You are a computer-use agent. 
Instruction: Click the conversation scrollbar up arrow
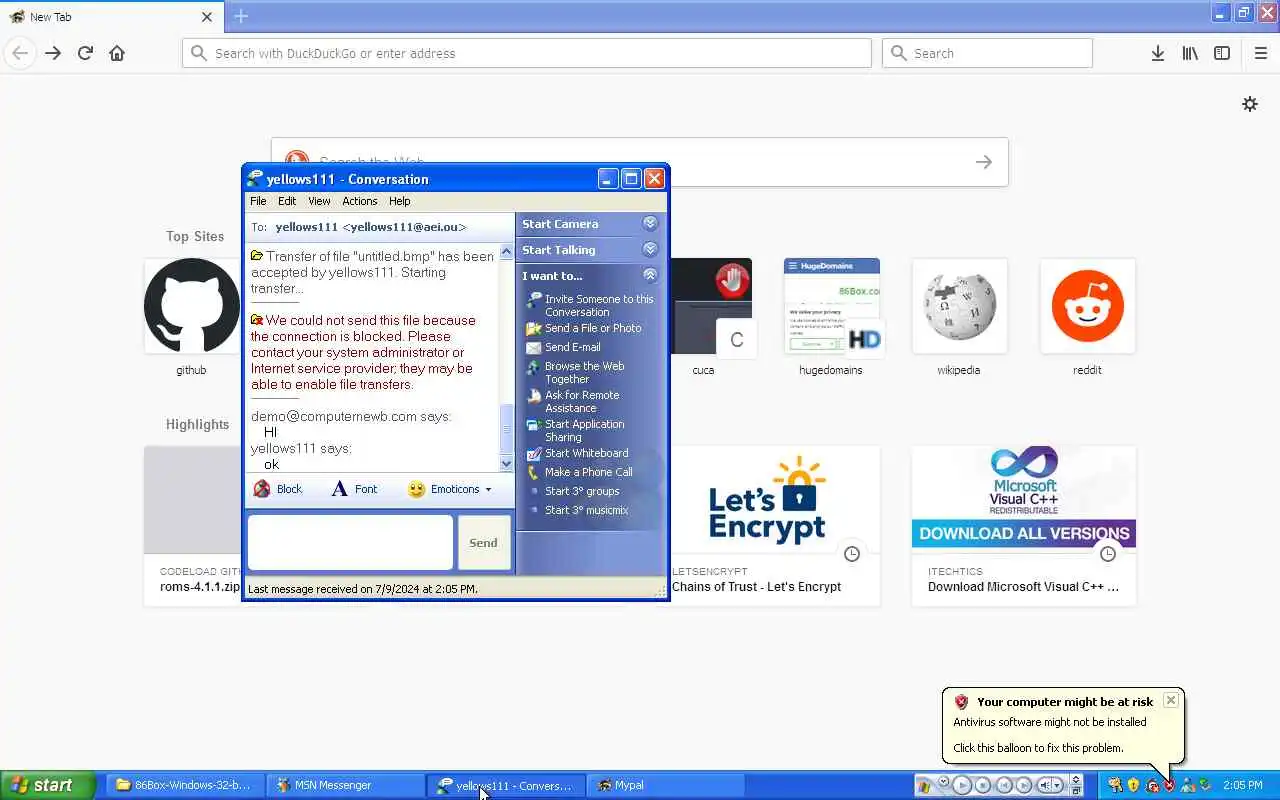point(506,252)
